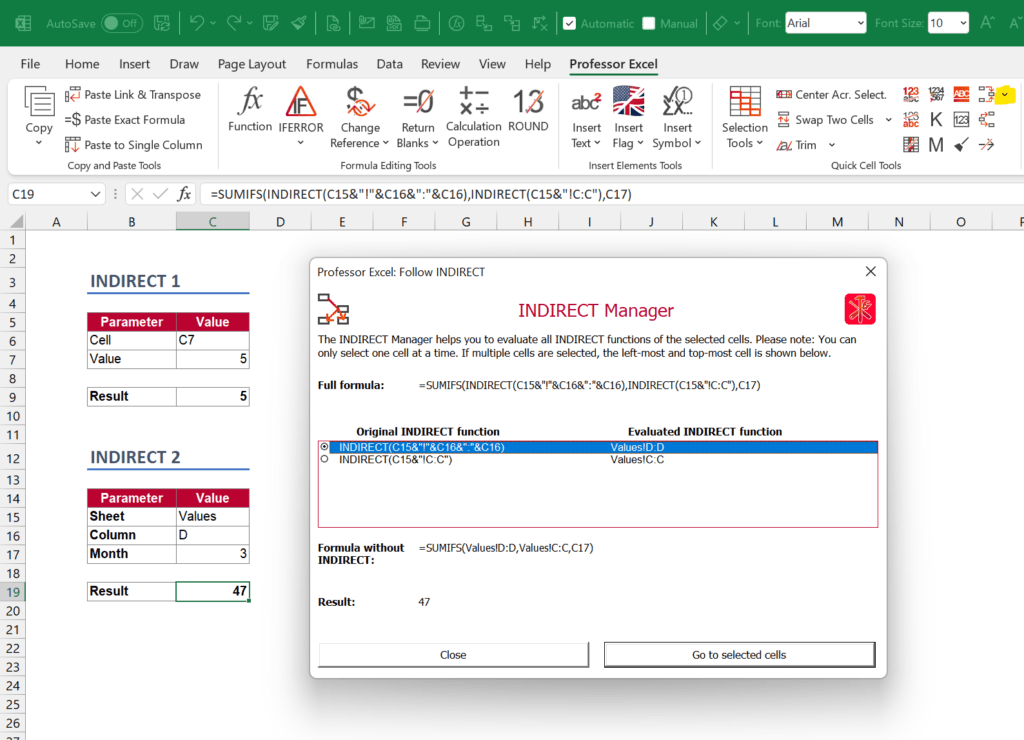Viewport: 1024px width, 740px height.
Task: Click the INDIRECT Manager ribbon icon
Action: 986,95
